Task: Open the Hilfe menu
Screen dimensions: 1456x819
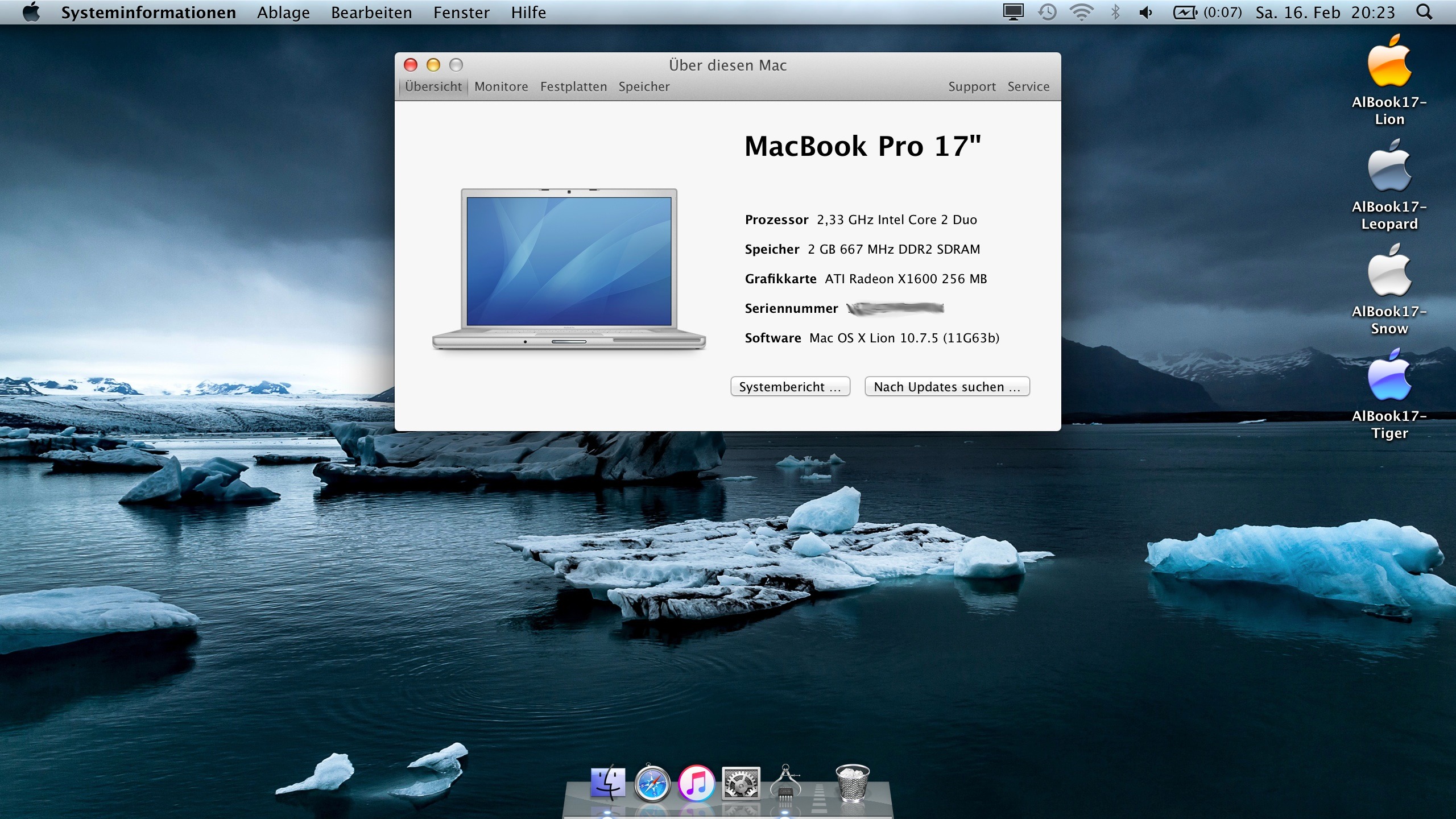Action: click(528, 13)
